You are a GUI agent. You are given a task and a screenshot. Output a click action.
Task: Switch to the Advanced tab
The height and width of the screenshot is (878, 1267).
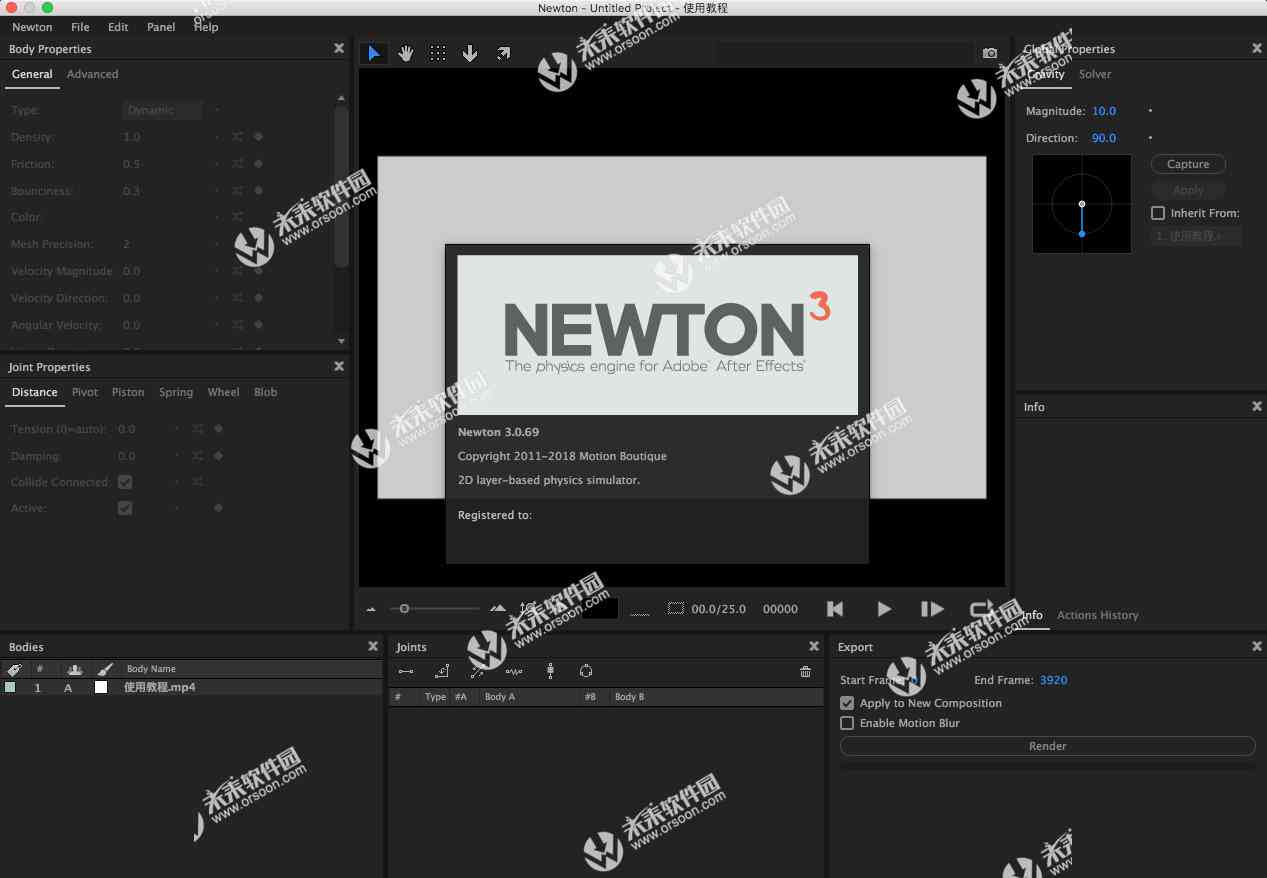point(92,74)
